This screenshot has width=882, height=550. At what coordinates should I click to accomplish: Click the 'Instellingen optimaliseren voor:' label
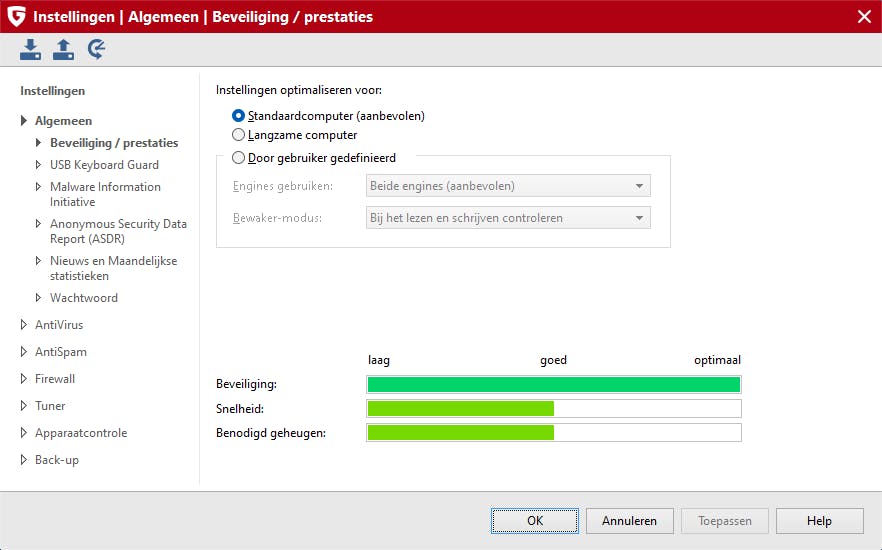coord(299,90)
